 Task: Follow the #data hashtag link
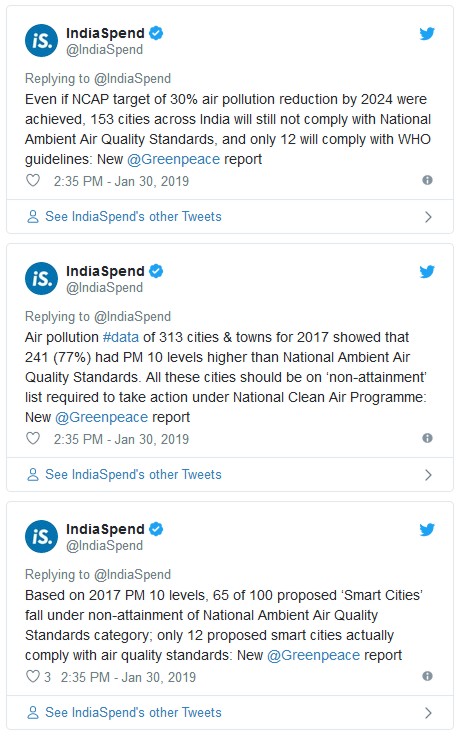[x=121, y=337]
